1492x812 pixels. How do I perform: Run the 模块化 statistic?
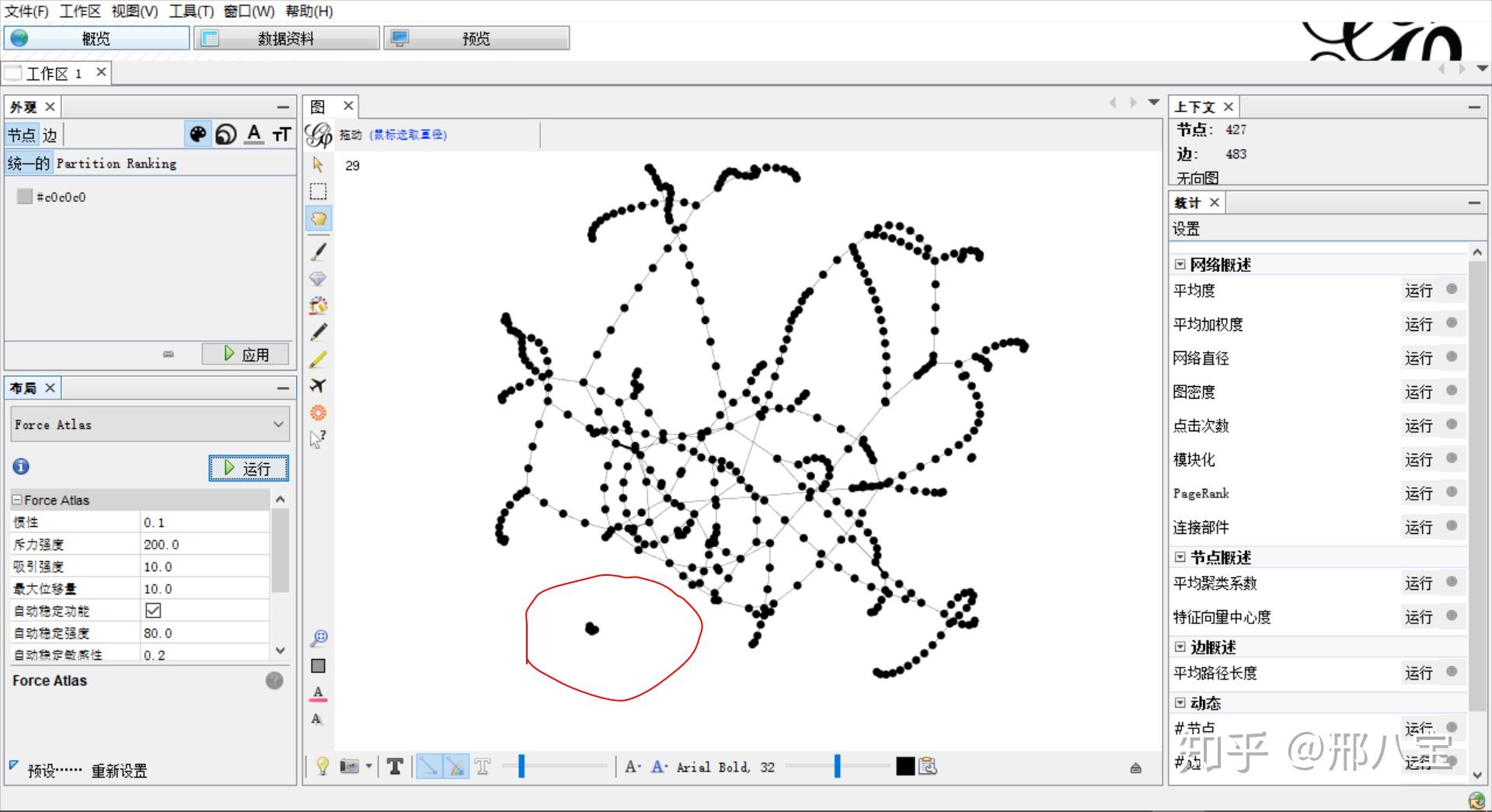coord(1418,460)
